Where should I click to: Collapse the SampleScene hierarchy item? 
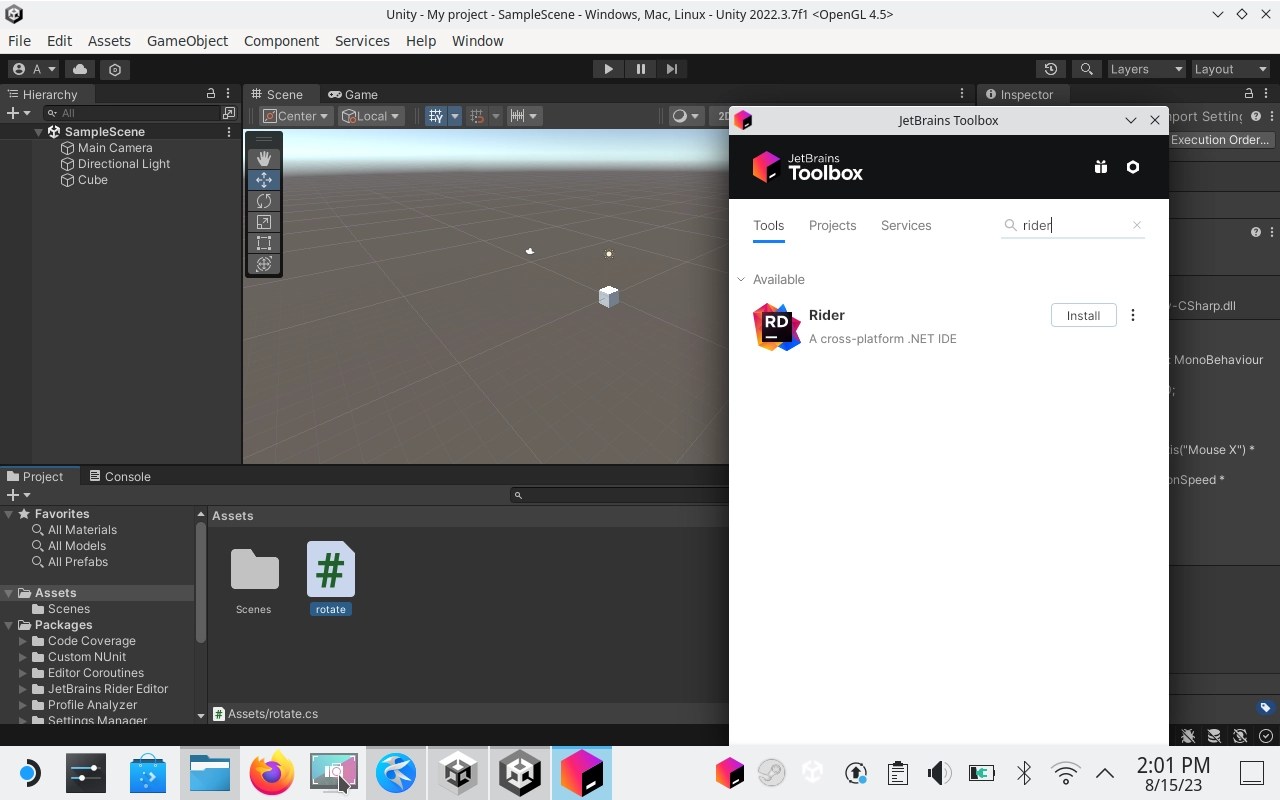(x=38, y=131)
